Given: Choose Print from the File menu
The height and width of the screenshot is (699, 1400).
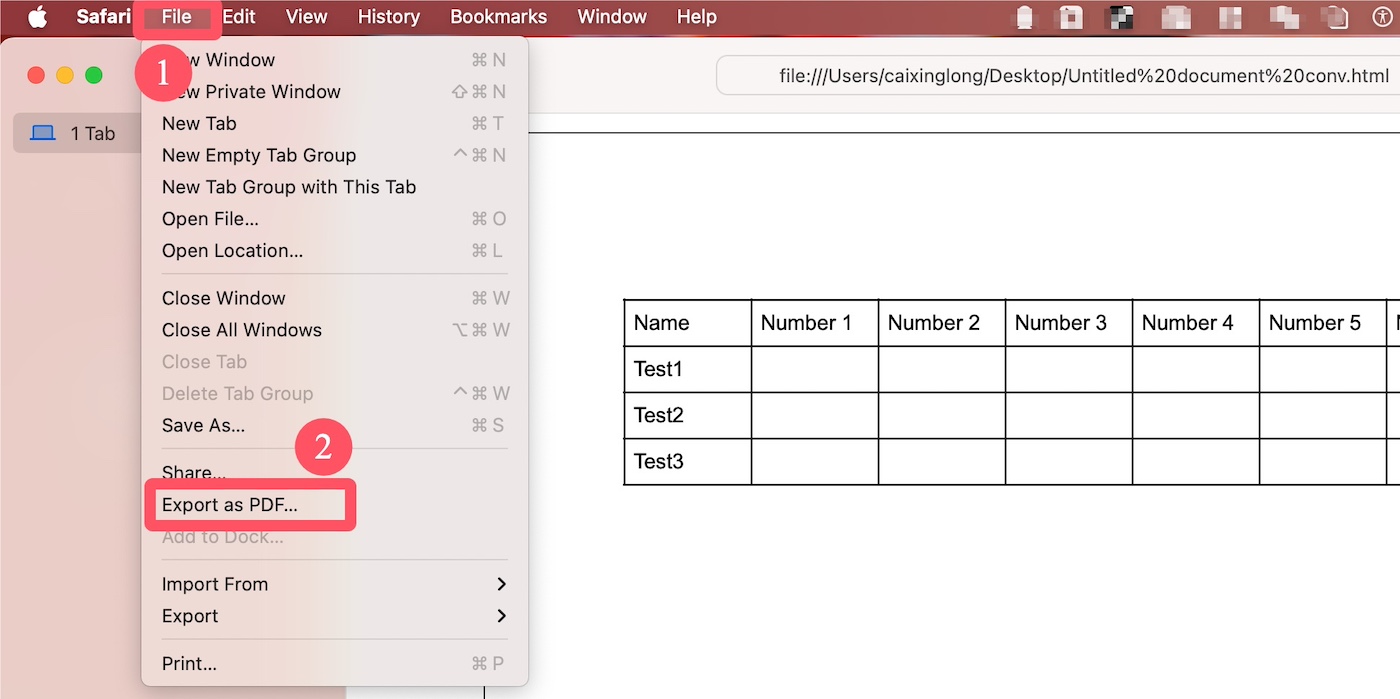Looking at the screenshot, I should coord(189,663).
